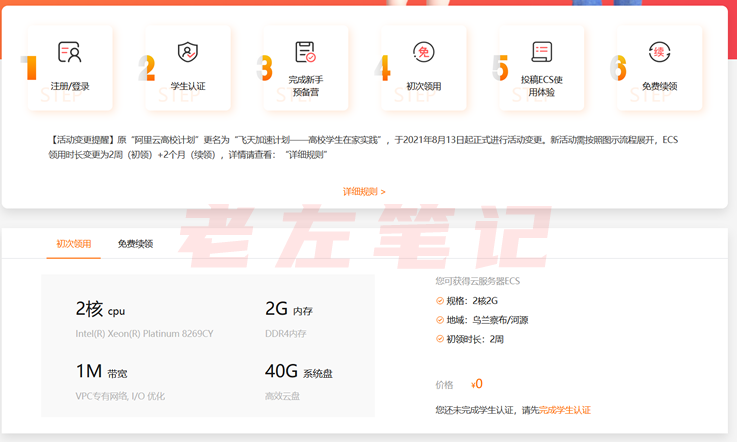Click the 您可获得云服务器ECS heading

(x=478, y=281)
